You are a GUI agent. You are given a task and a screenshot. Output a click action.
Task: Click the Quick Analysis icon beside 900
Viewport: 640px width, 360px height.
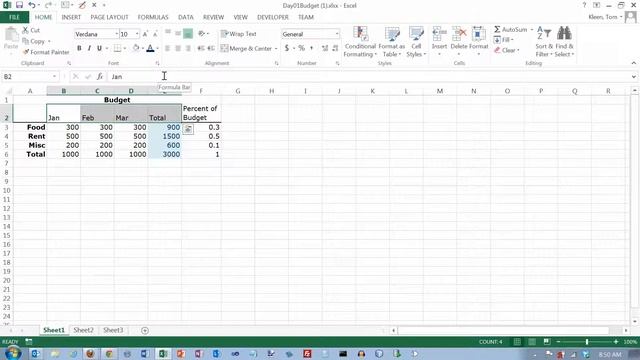coord(188,129)
